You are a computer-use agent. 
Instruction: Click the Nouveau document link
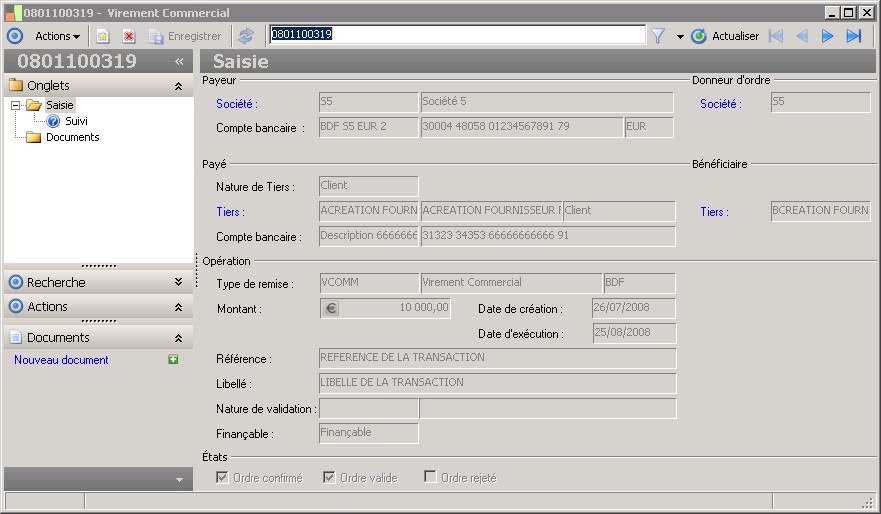[61, 360]
